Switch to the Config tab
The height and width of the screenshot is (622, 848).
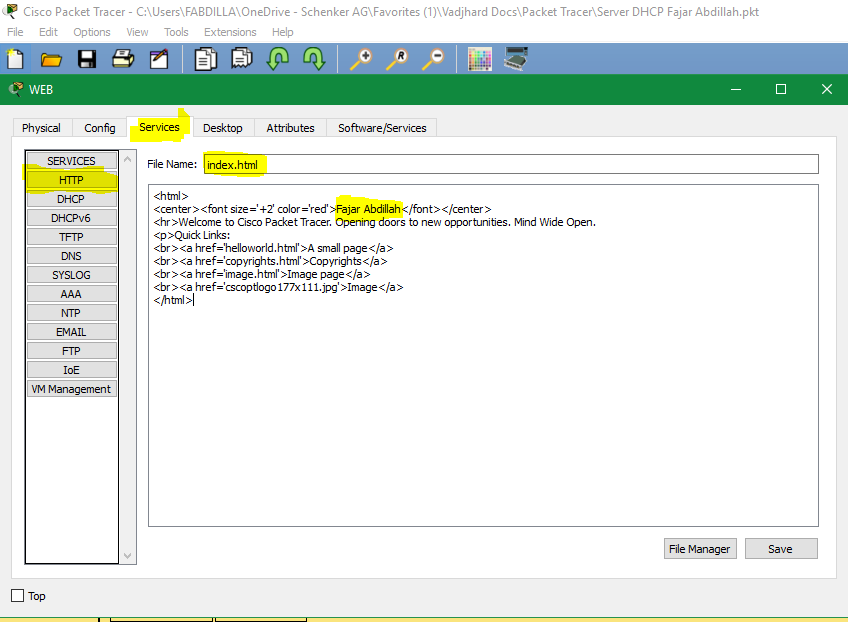(x=100, y=128)
